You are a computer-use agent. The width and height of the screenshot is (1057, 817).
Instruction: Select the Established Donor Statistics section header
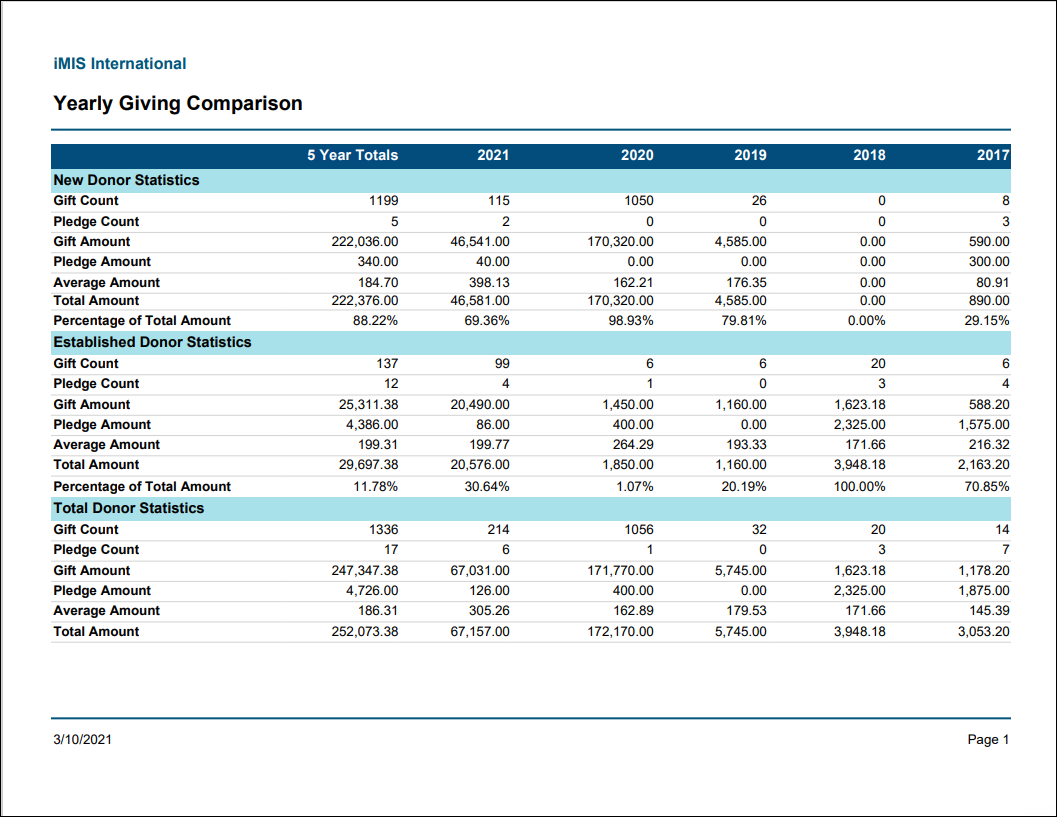click(152, 342)
